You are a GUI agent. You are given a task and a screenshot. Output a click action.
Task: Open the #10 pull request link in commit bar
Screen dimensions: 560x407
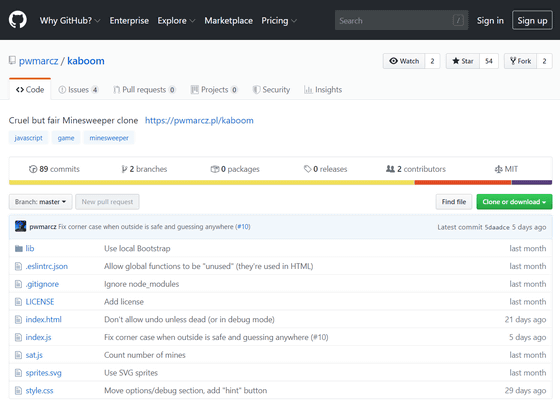[243, 227]
